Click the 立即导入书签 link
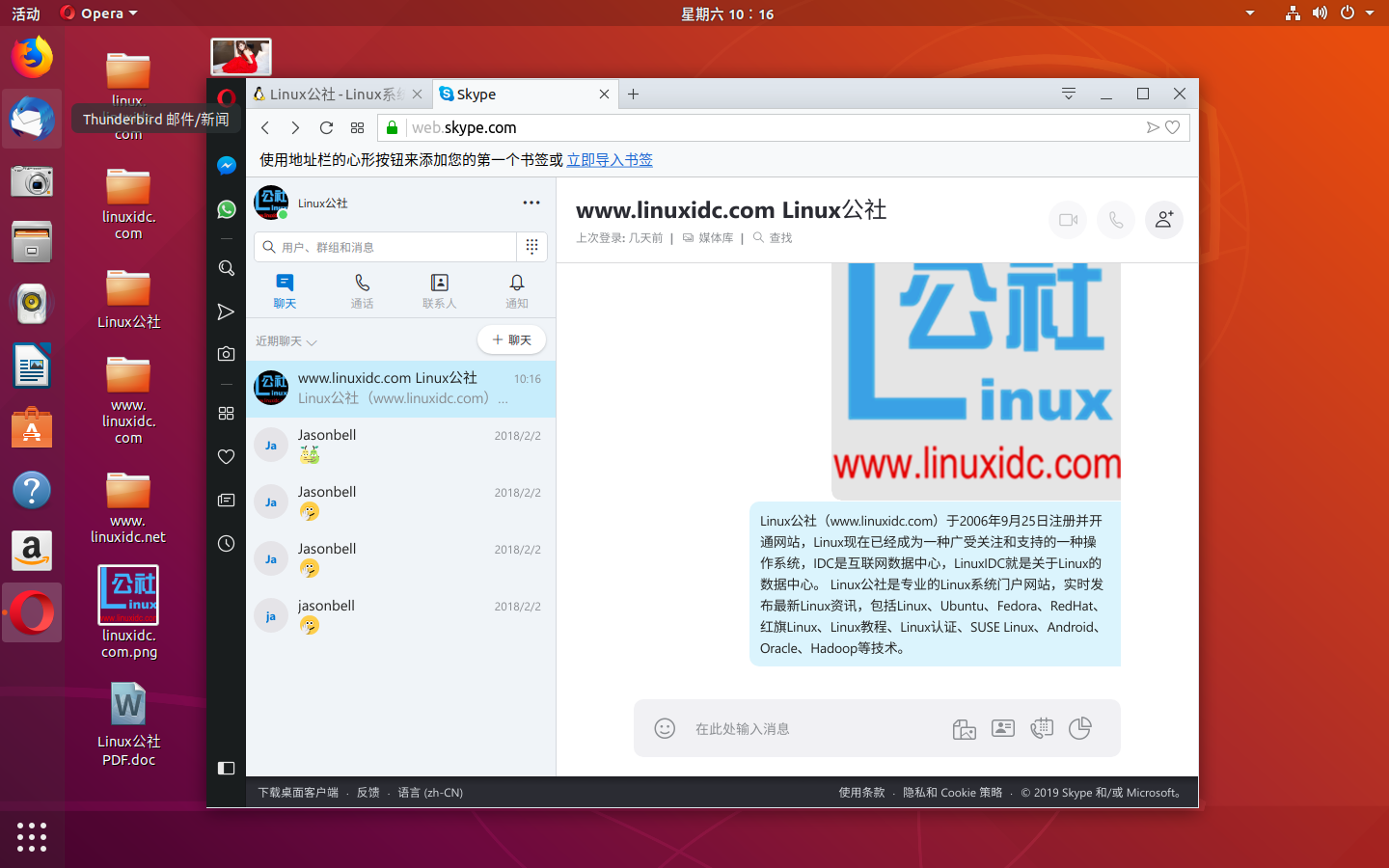Image resolution: width=1389 pixels, height=868 pixels. (x=610, y=160)
